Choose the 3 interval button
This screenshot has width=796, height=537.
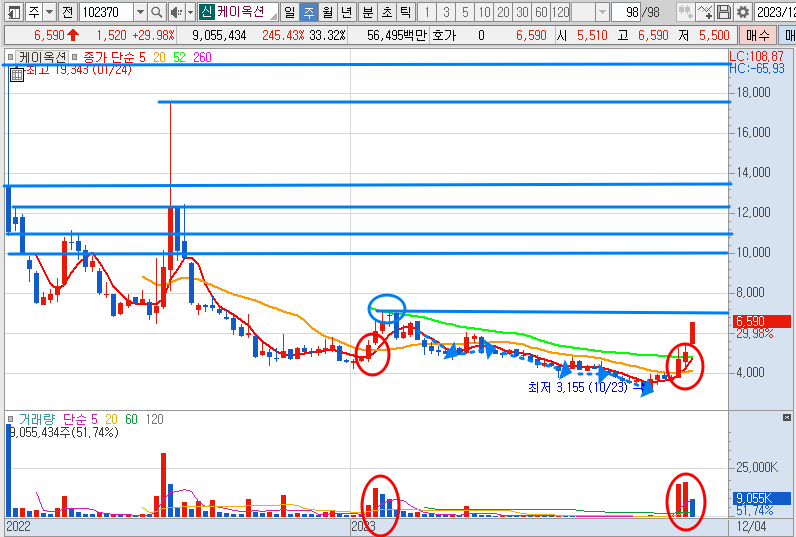pos(446,12)
